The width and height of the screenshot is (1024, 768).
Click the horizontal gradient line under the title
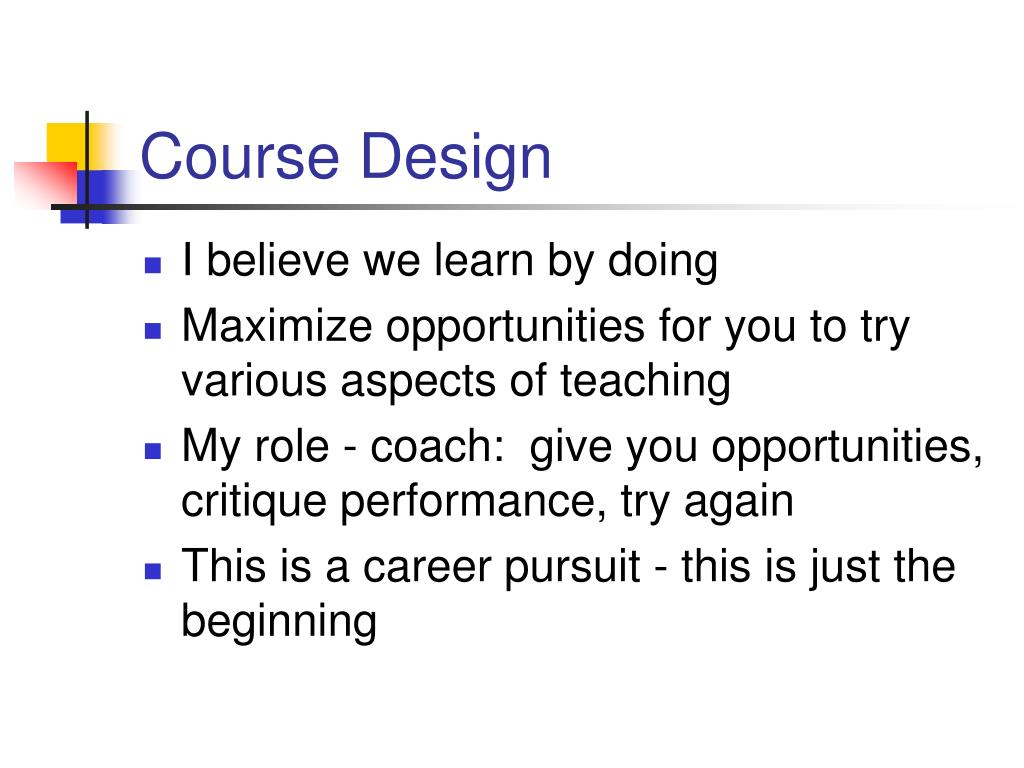pyautogui.click(x=522, y=207)
